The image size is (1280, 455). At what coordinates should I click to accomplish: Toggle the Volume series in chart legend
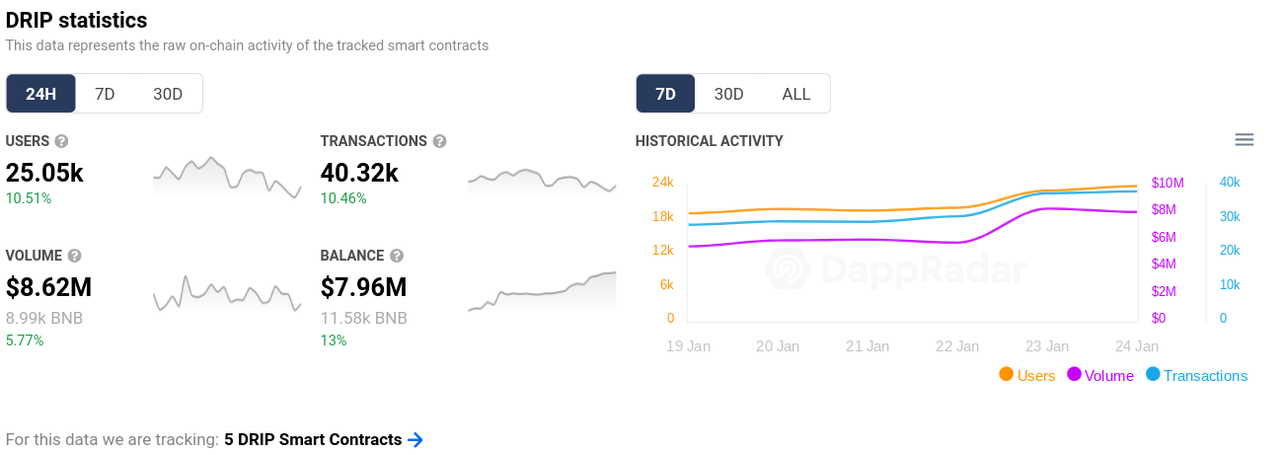pos(1100,375)
